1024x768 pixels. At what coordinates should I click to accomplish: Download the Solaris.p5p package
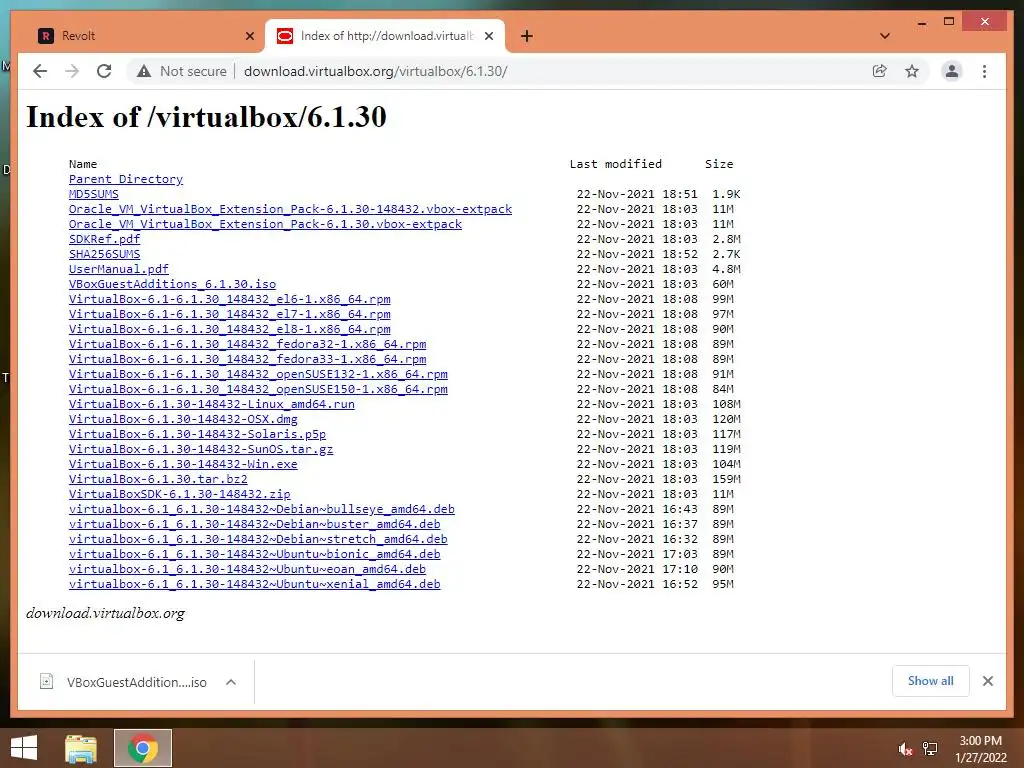(197, 434)
